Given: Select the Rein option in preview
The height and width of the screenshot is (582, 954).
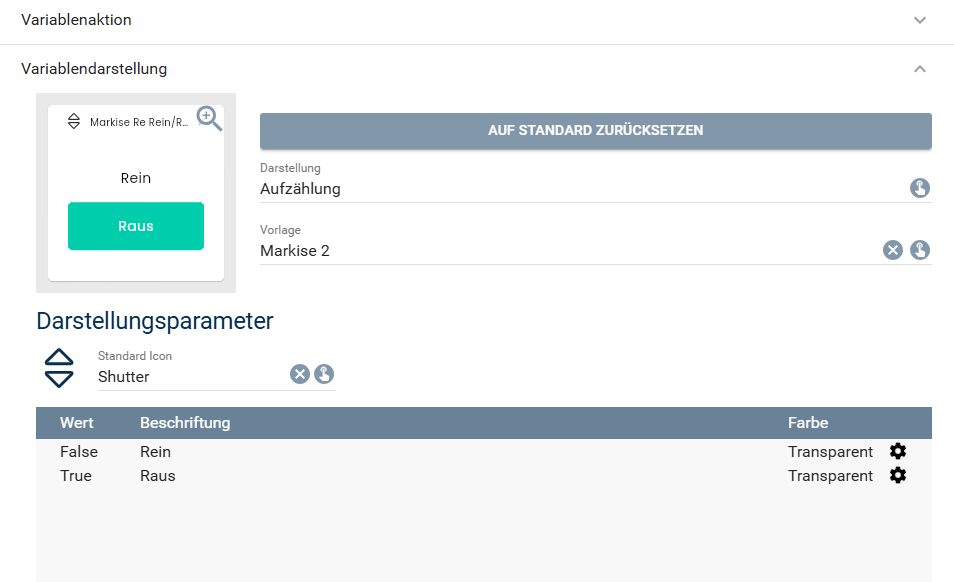Looking at the screenshot, I should coord(136,178).
